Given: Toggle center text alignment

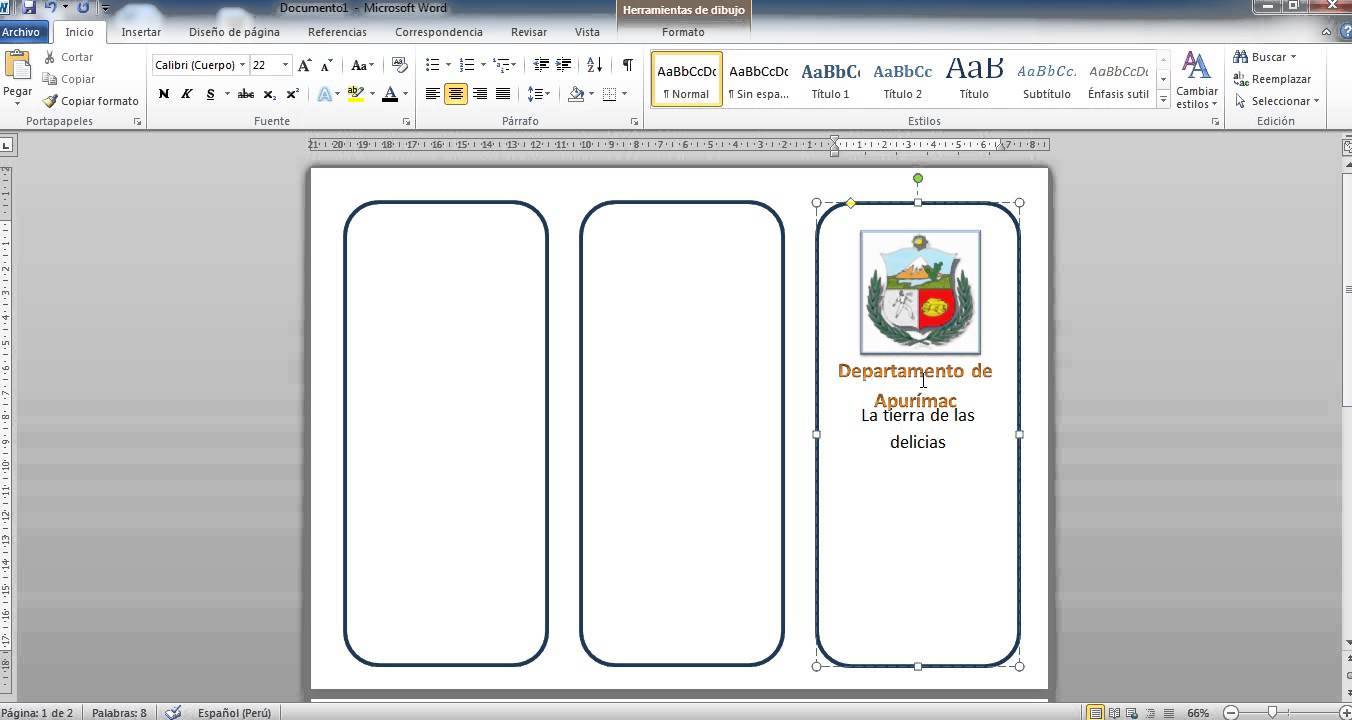Looking at the screenshot, I should 456,94.
